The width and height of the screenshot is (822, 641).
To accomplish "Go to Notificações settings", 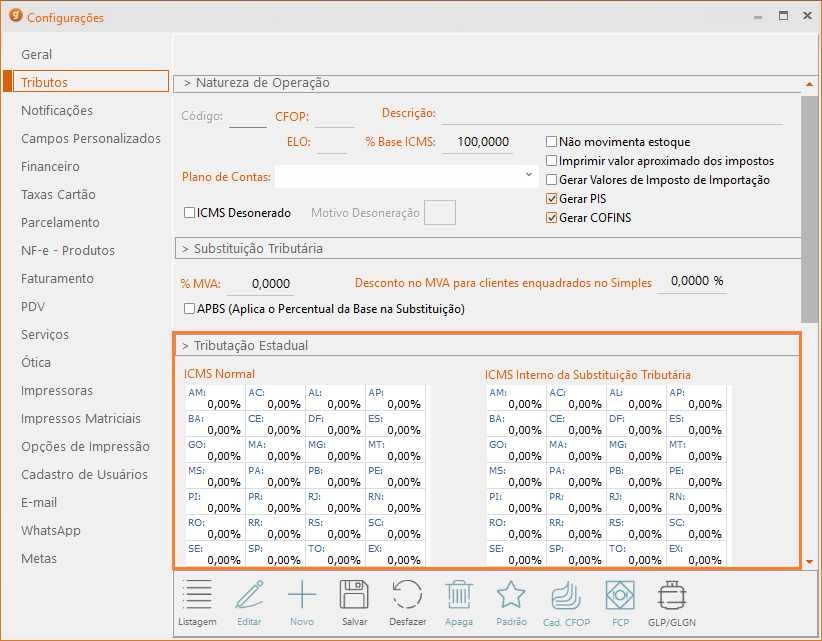I will [x=57, y=111].
